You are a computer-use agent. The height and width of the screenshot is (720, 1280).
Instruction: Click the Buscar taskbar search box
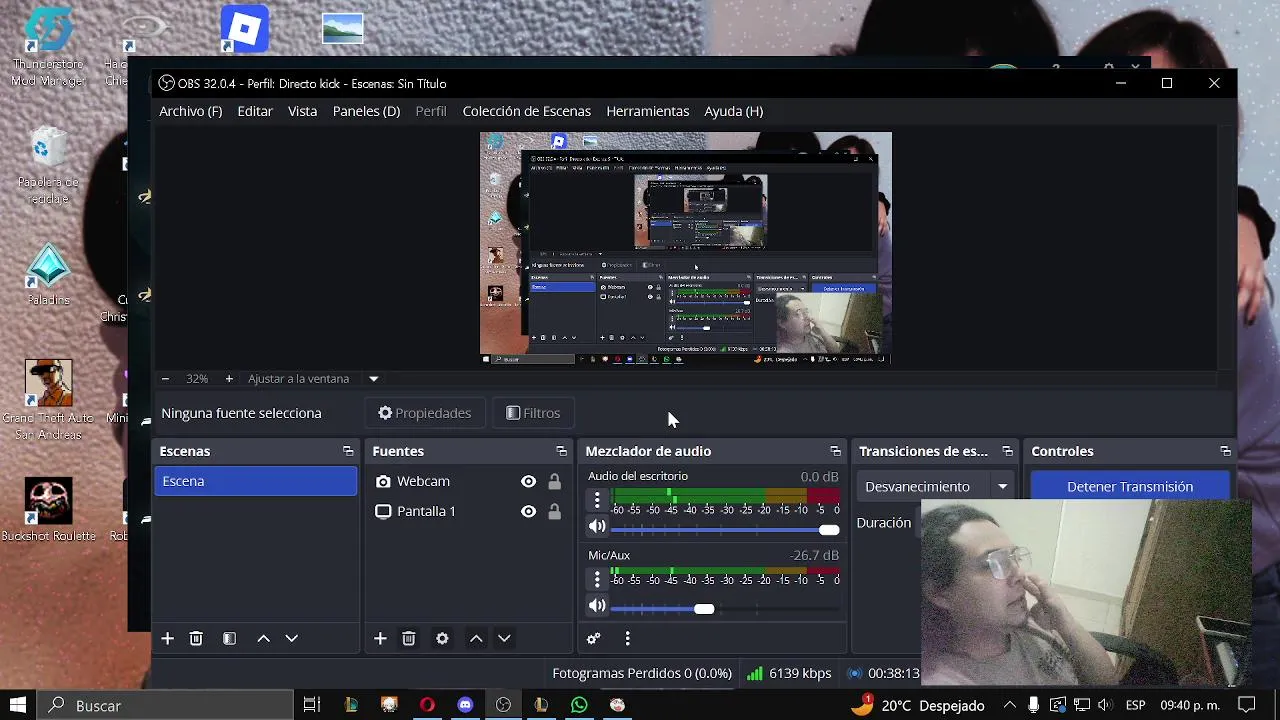165,705
